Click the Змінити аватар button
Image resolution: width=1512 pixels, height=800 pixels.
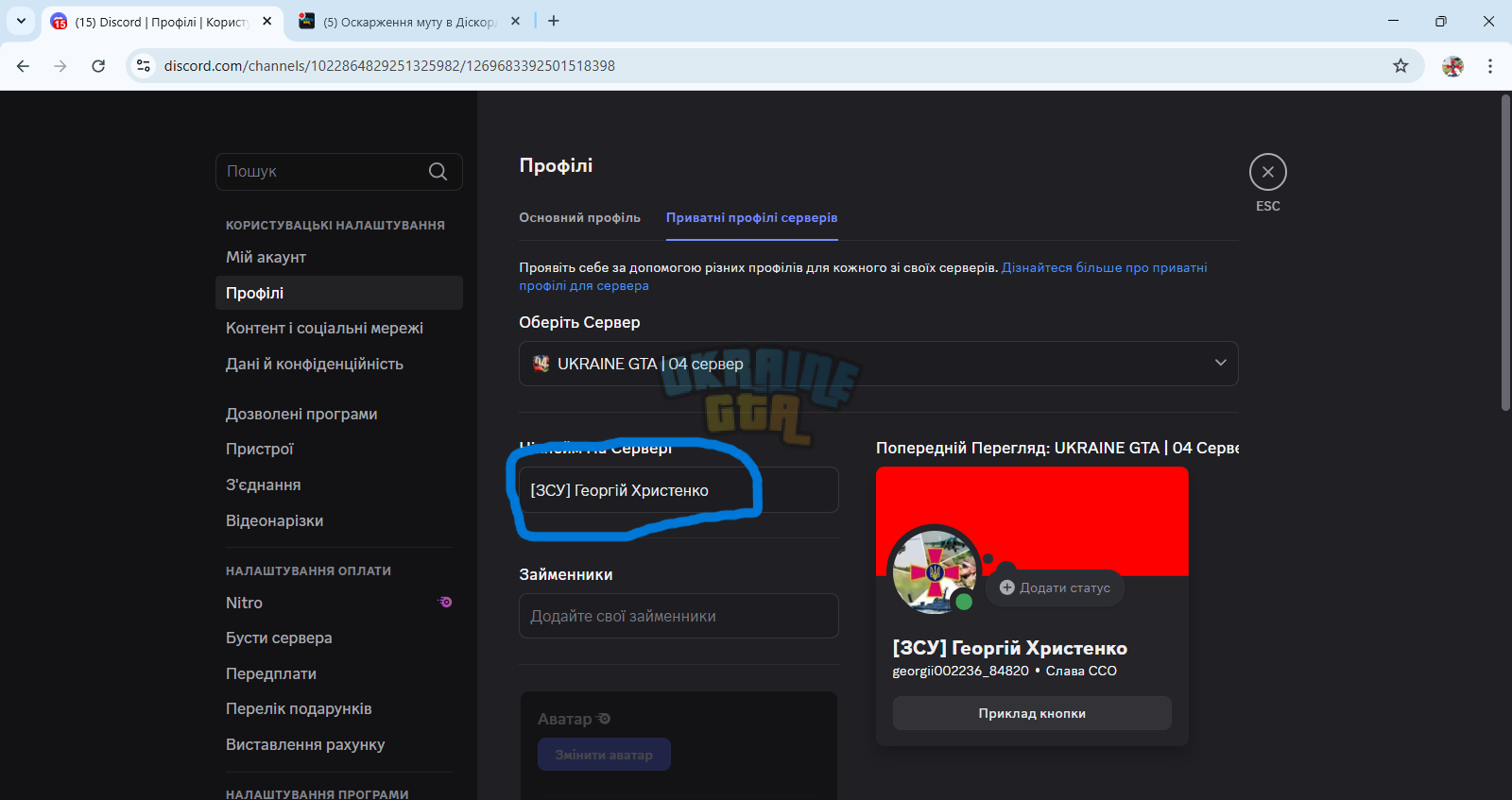(604, 755)
